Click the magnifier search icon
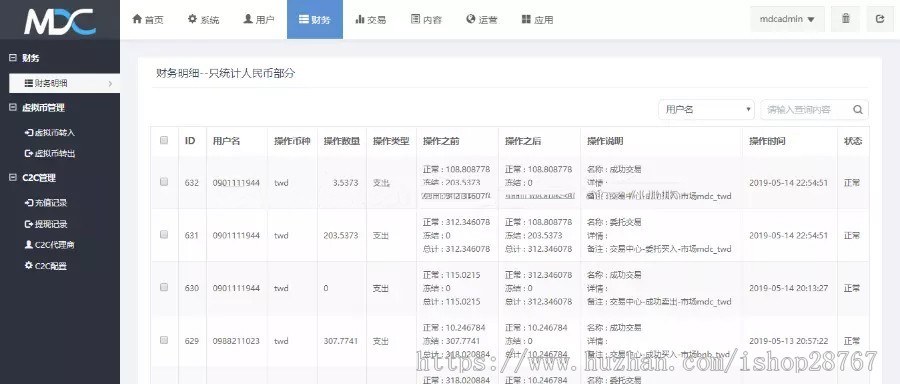Screen dimensions: 900x384 [858, 110]
